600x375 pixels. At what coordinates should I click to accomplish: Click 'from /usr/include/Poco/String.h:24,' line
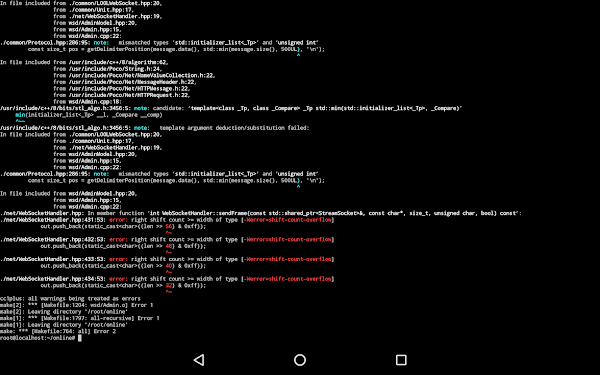[x=108, y=69]
